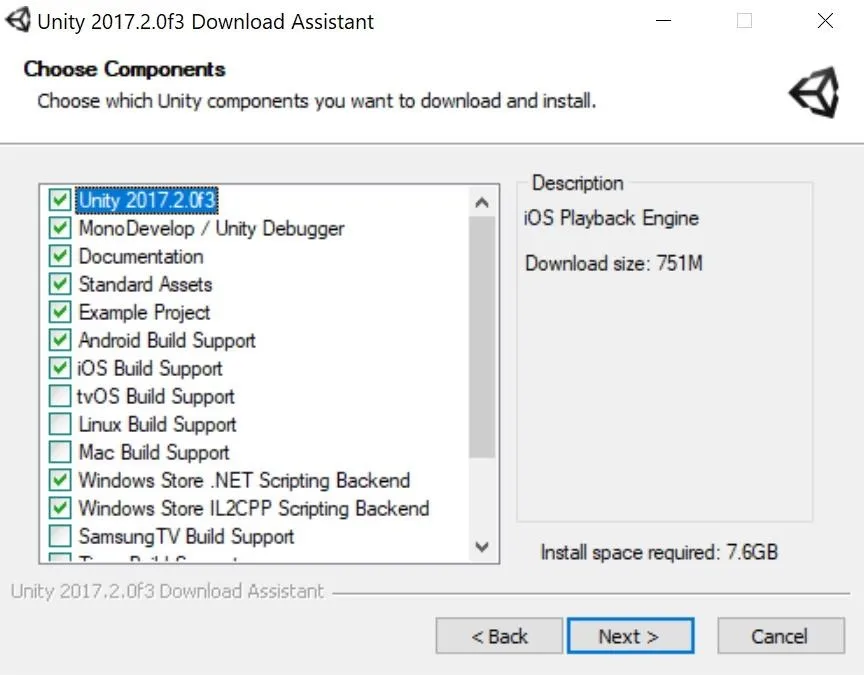Enable Mac Build Support checkbox

tap(60, 452)
